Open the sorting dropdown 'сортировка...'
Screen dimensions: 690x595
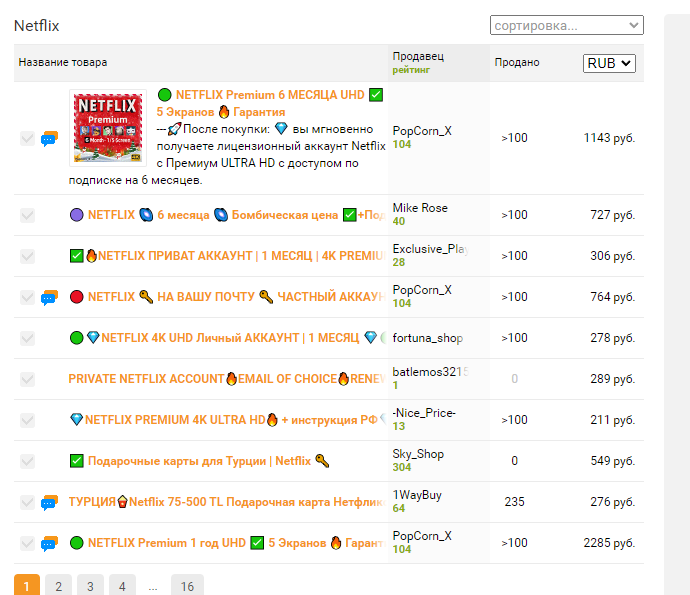click(567, 25)
